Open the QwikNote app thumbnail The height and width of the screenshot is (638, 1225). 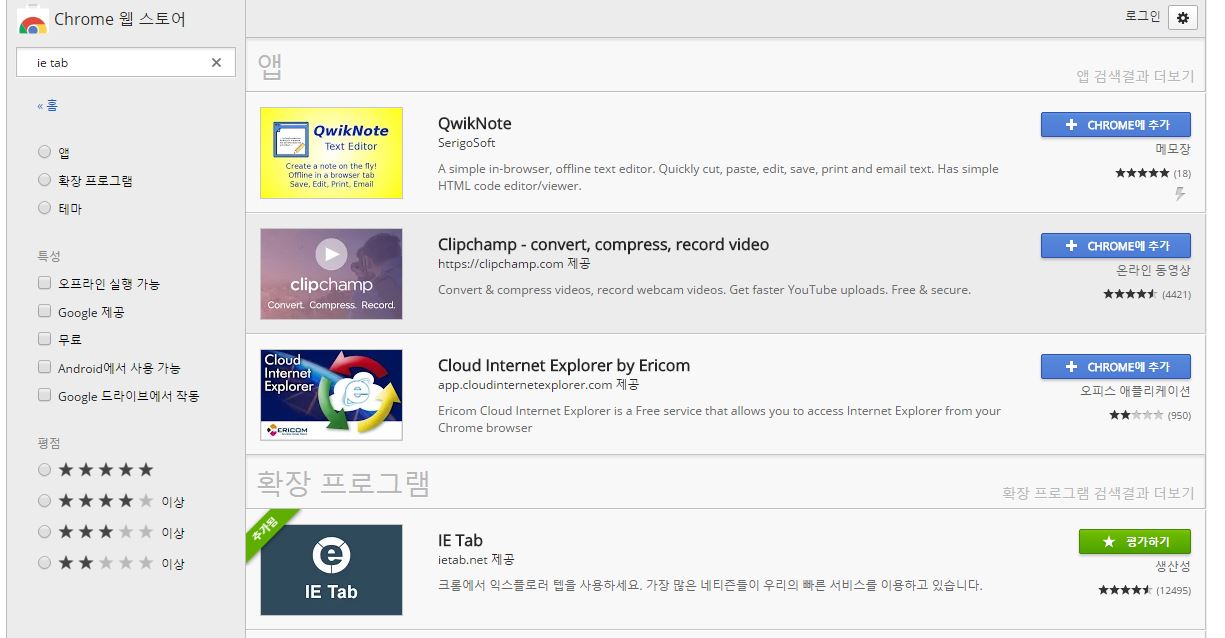click(x=331, y=153)
